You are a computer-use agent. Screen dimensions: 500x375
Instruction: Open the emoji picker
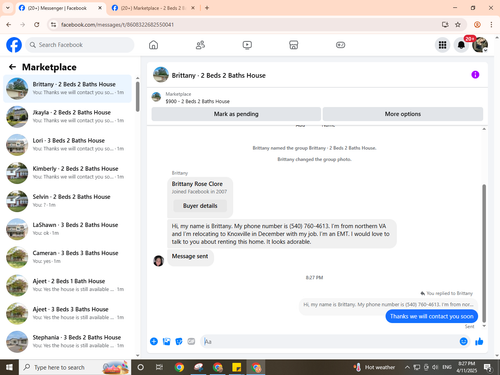pyautogui.click(x=463, y=341)
